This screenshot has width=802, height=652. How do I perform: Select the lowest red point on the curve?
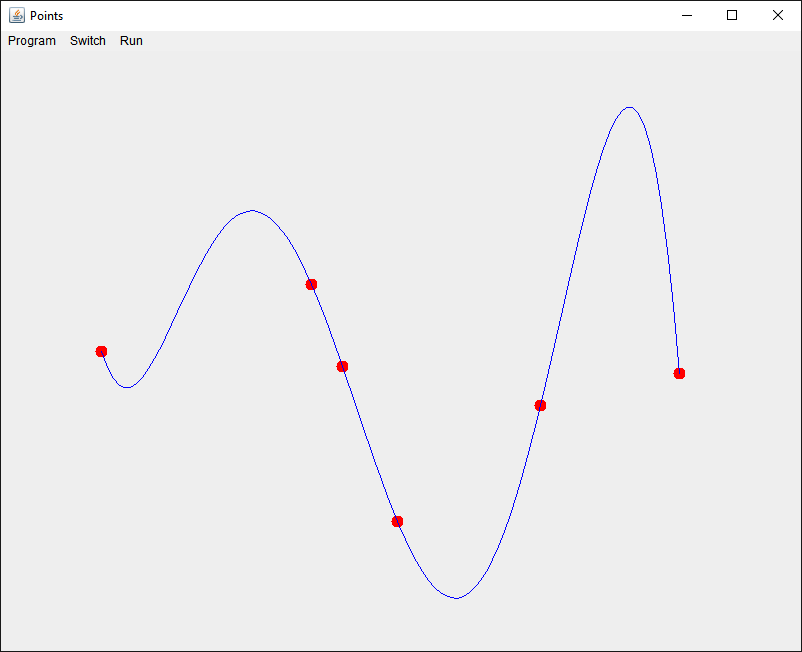(397, 522)
